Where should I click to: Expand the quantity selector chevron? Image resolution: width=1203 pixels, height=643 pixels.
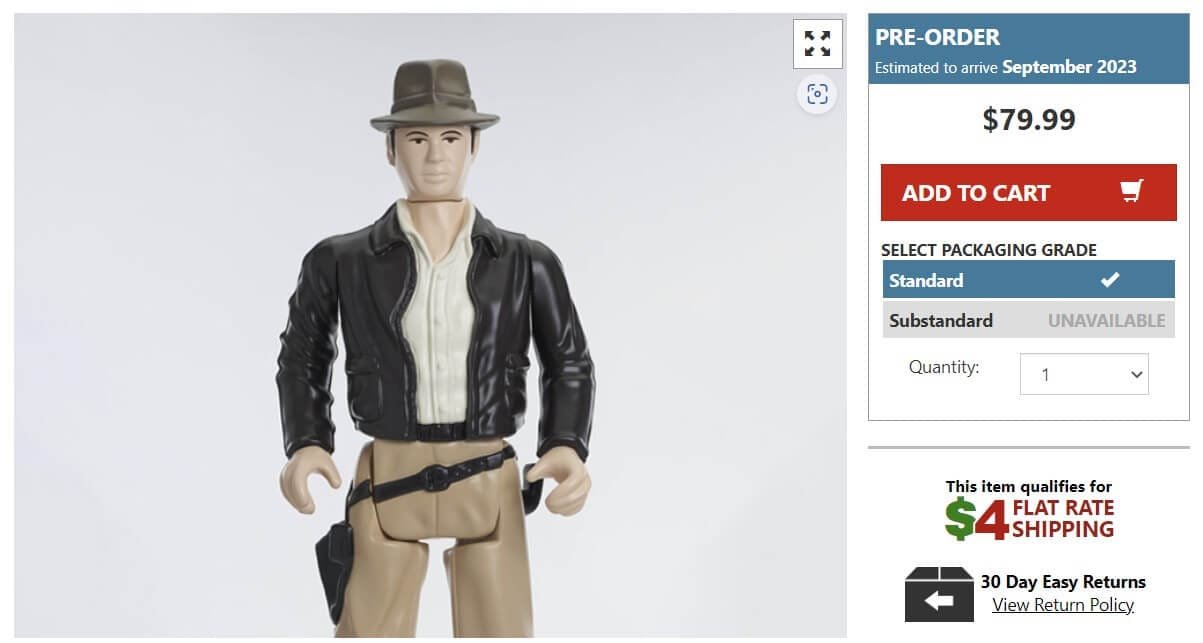point(1135,374)
